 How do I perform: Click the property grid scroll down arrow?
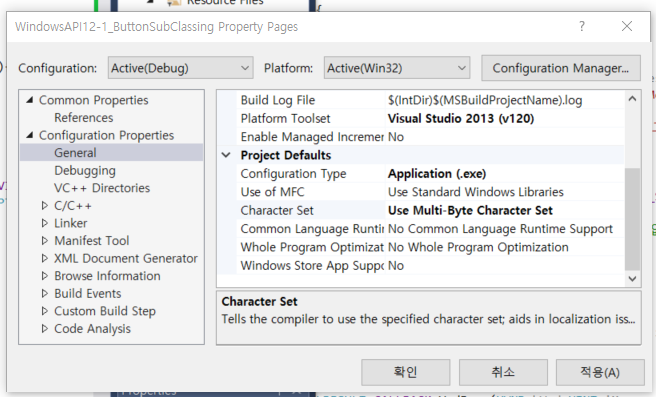click(x=632, y=279)
